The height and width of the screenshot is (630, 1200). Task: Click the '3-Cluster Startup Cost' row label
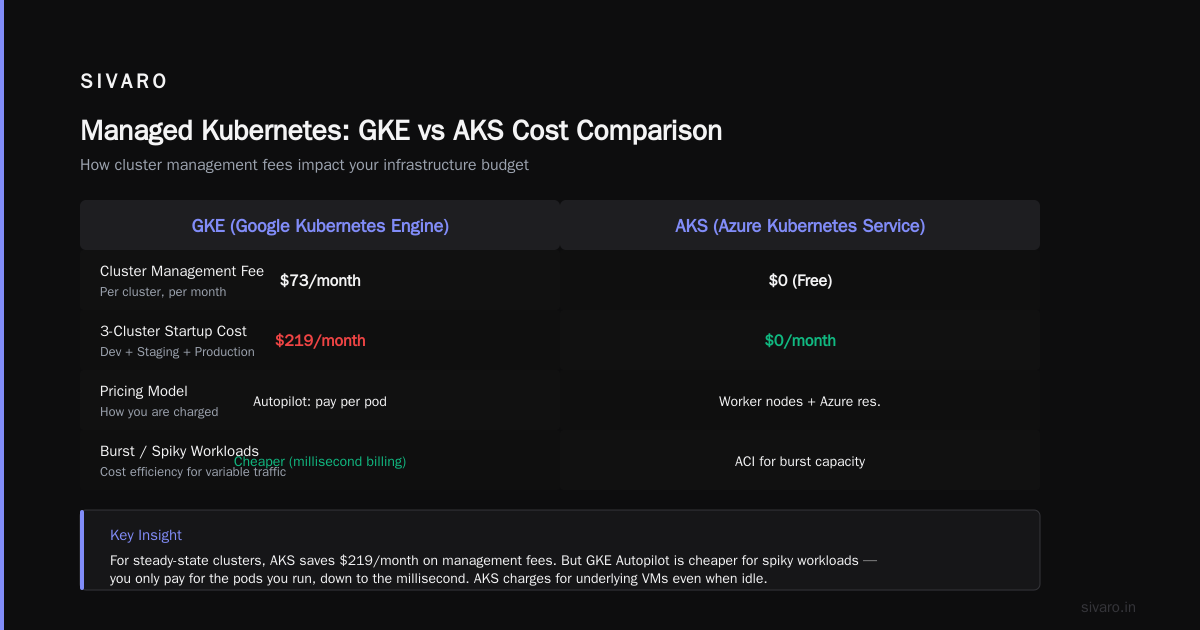pos(173,331)
